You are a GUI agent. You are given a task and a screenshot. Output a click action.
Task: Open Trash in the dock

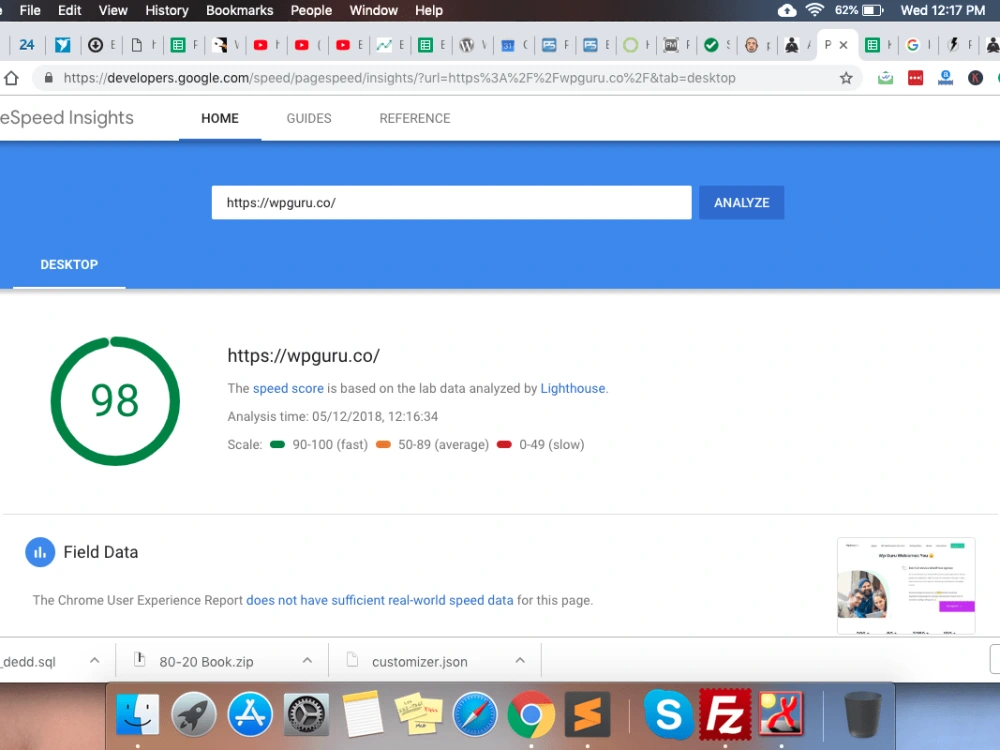pos(862,714)
